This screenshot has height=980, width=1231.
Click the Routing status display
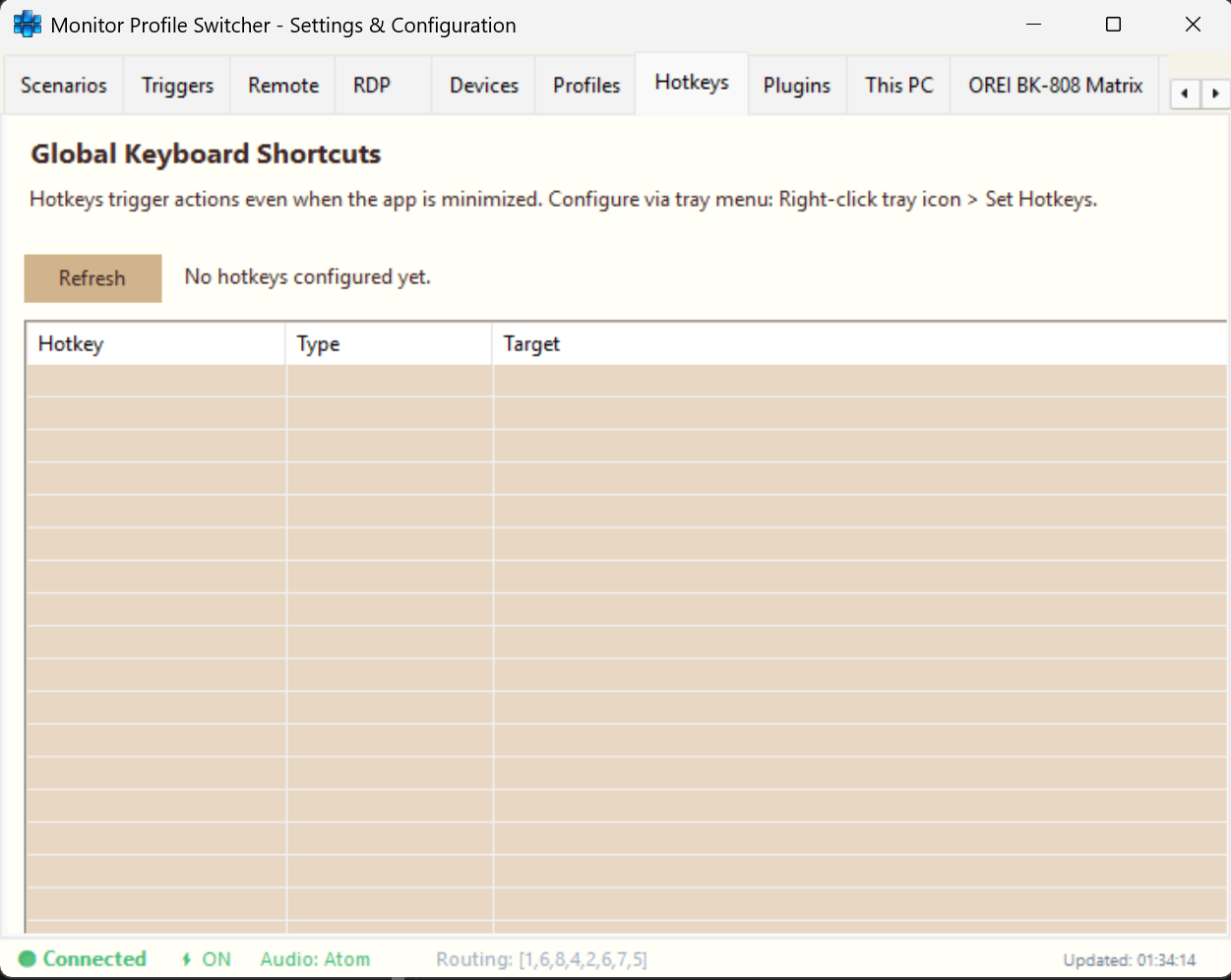[542, 959]
